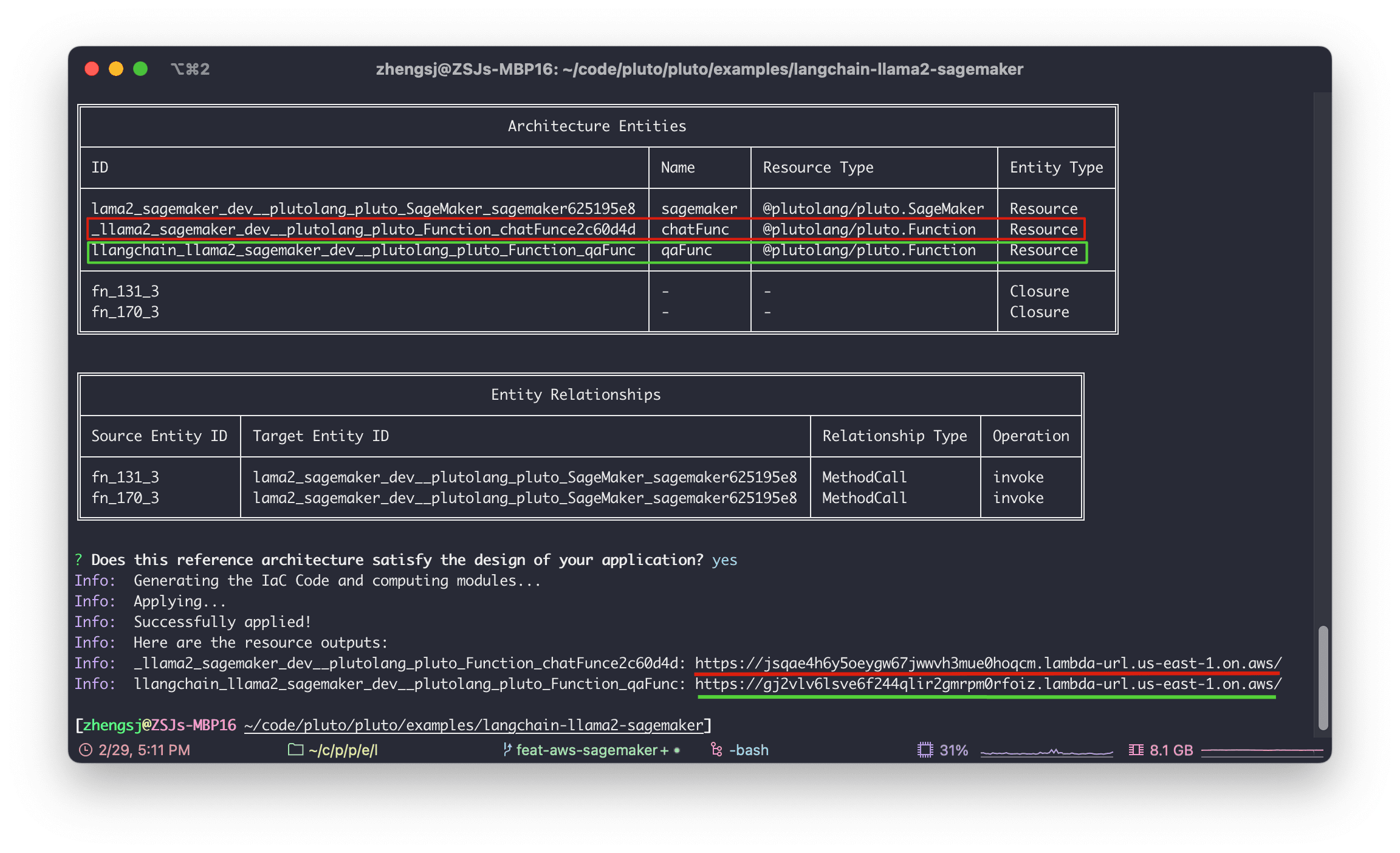Click the CPU usage graph
The image size is (1400, 853).
pyautogui.click(x=1046, y=752)
